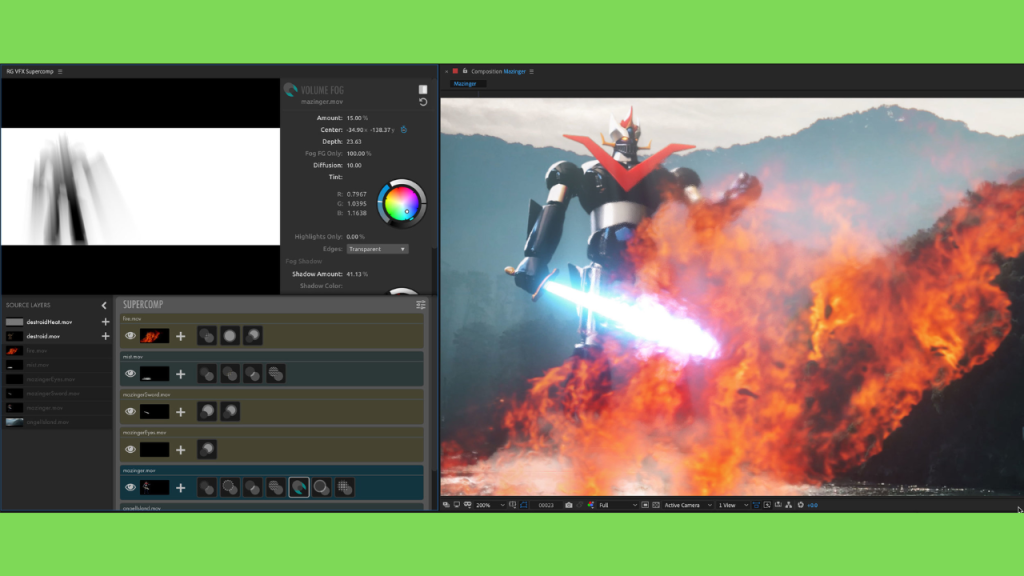Image resolution: width=1024 pixels, height=576 pixels.
Task: Select fire.mov in Source Layers list
Action: [x=37, y=351]
